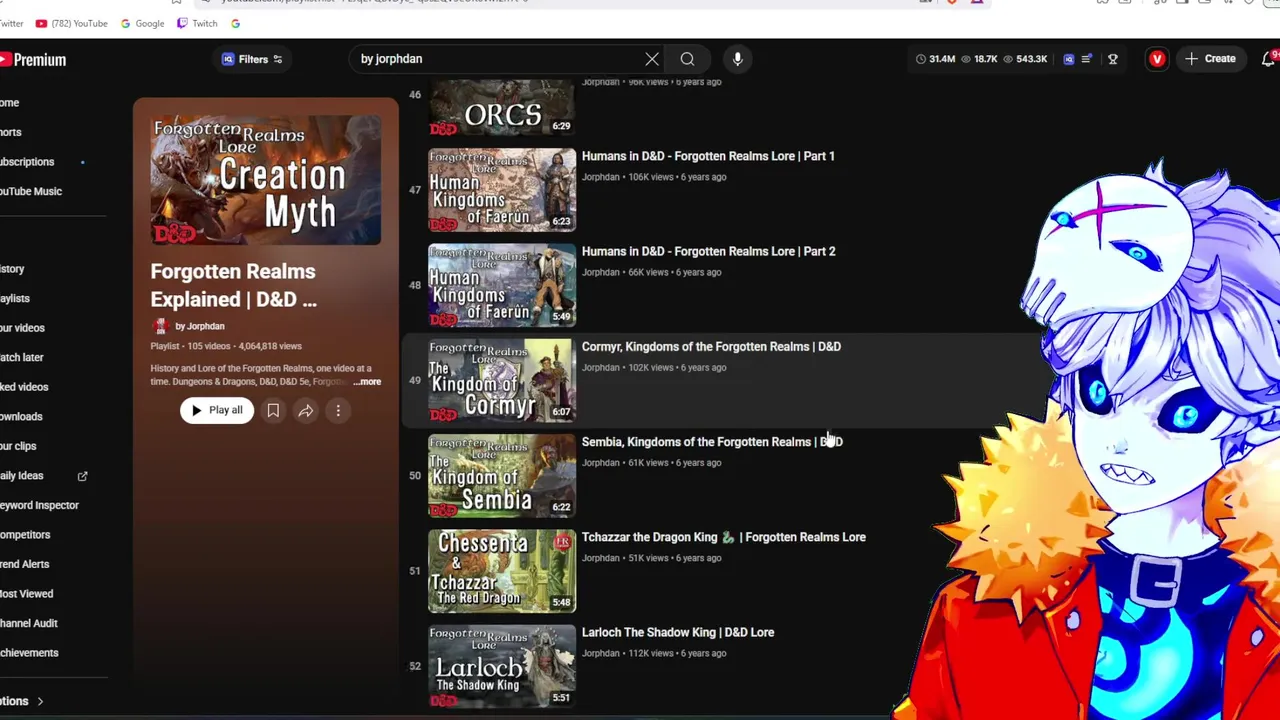Open the (782) YouTube bookmark
Screen dimensions: 1280x720
coord(71,23)
